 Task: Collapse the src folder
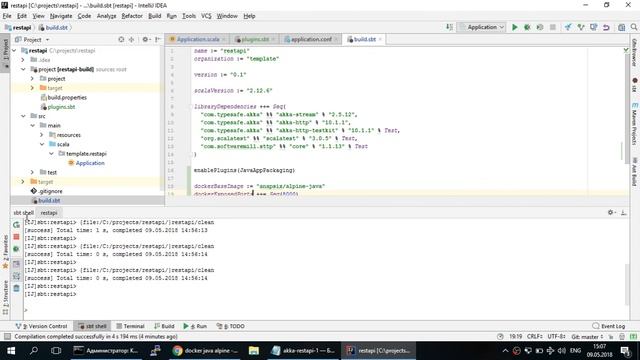pyautogui.click(x=23, y=116)
